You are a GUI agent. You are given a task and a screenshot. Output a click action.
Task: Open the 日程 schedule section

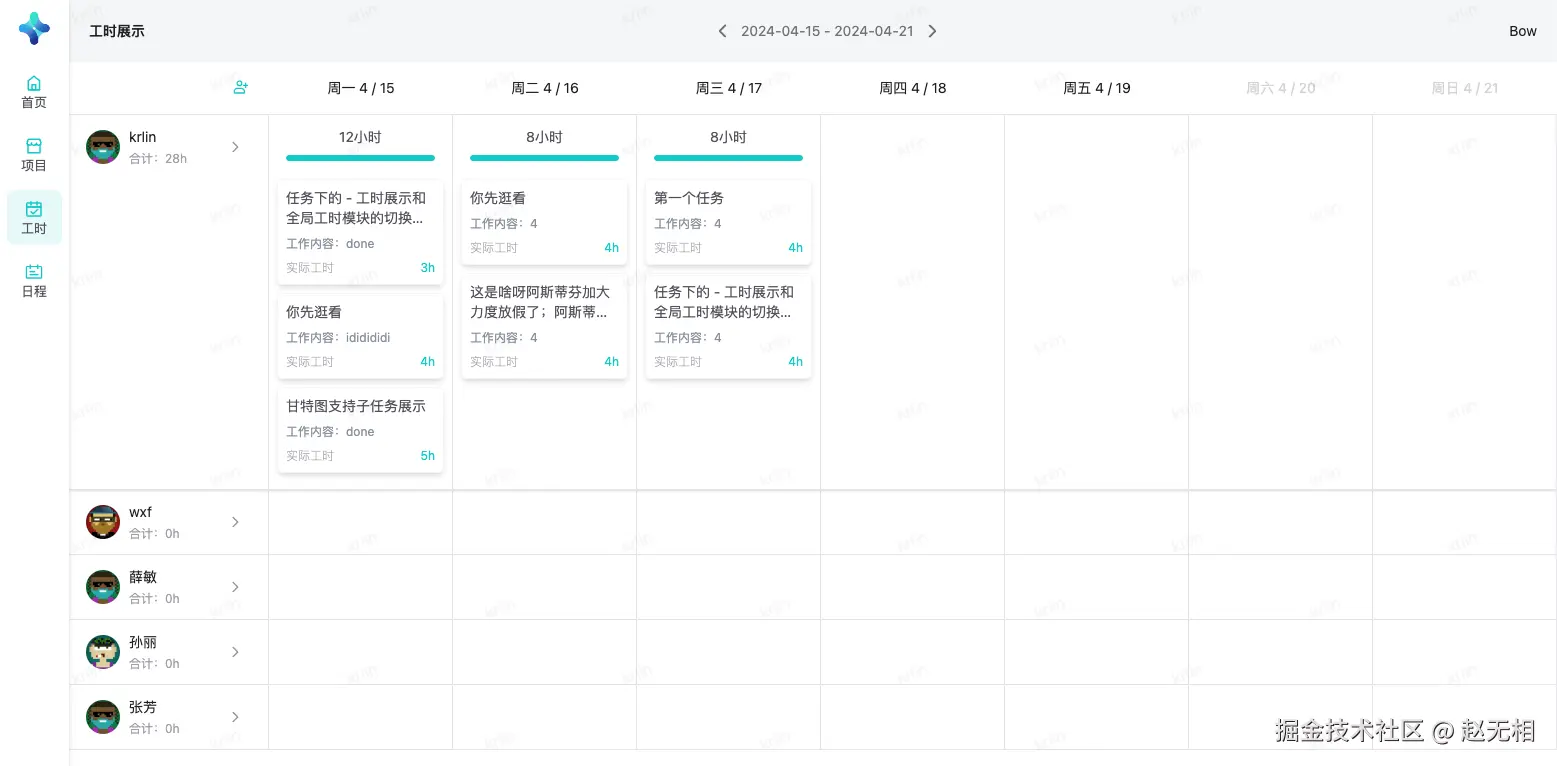coord(34,280)
